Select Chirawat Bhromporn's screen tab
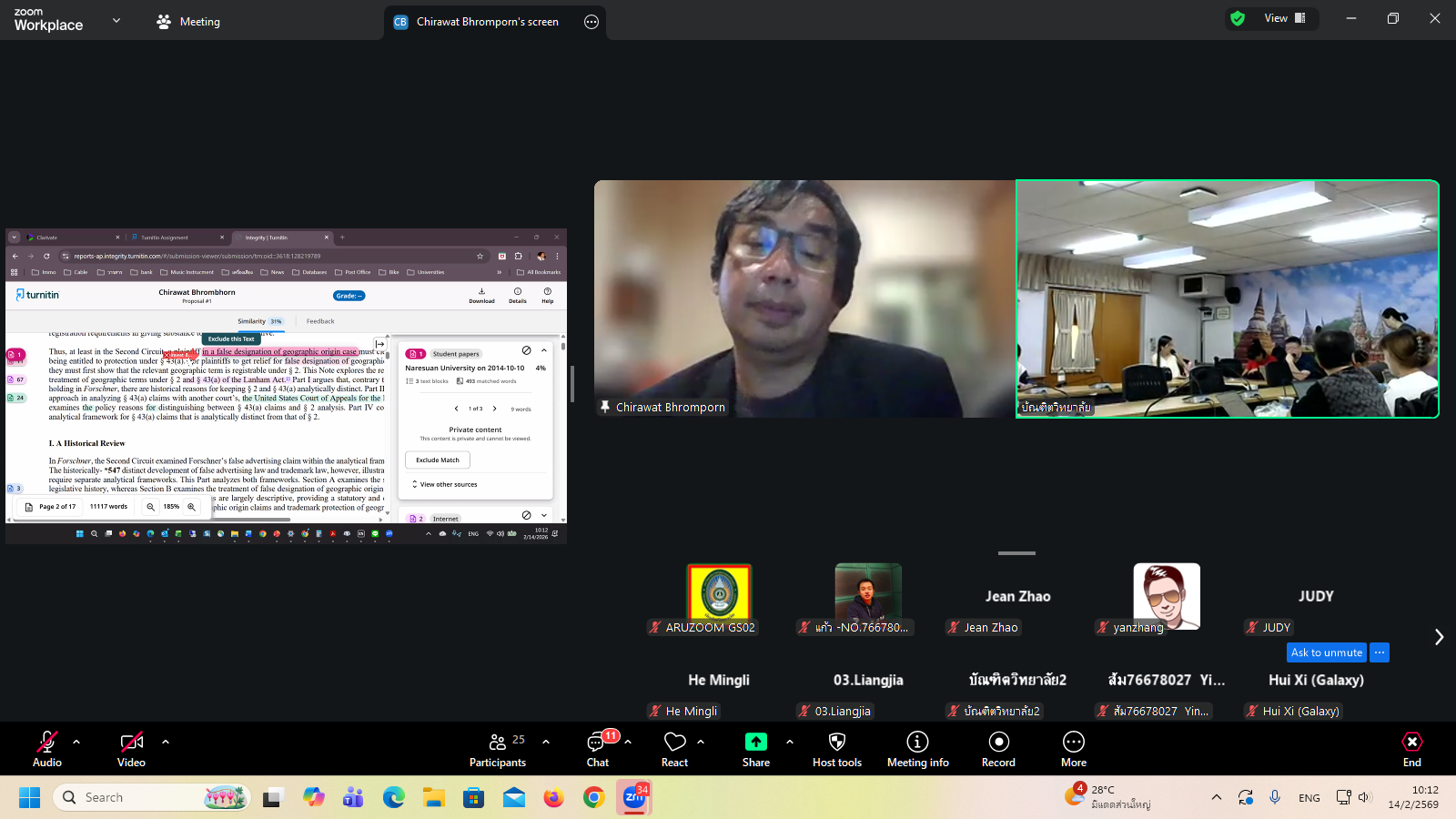This screenshot has height=819, width=1456. click(x=487, y=22)
